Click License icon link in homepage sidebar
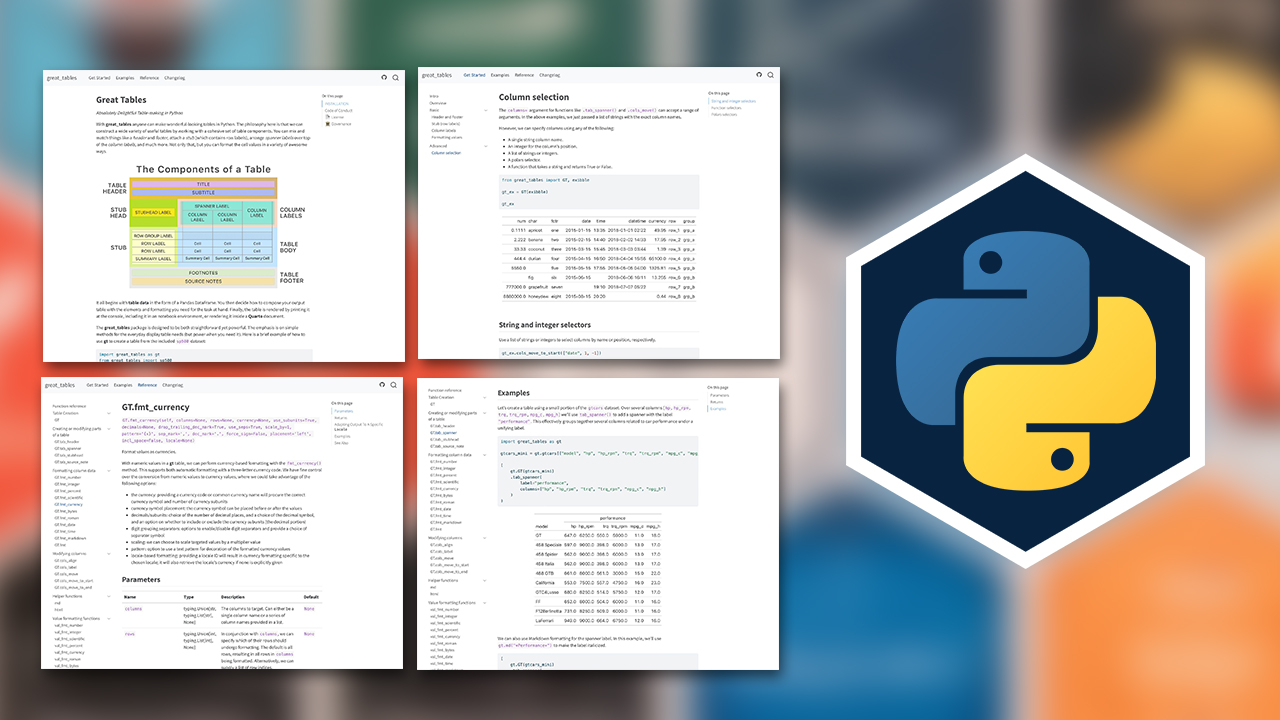Viewport: 1280px width, 720px height. (x=336, y=117)
